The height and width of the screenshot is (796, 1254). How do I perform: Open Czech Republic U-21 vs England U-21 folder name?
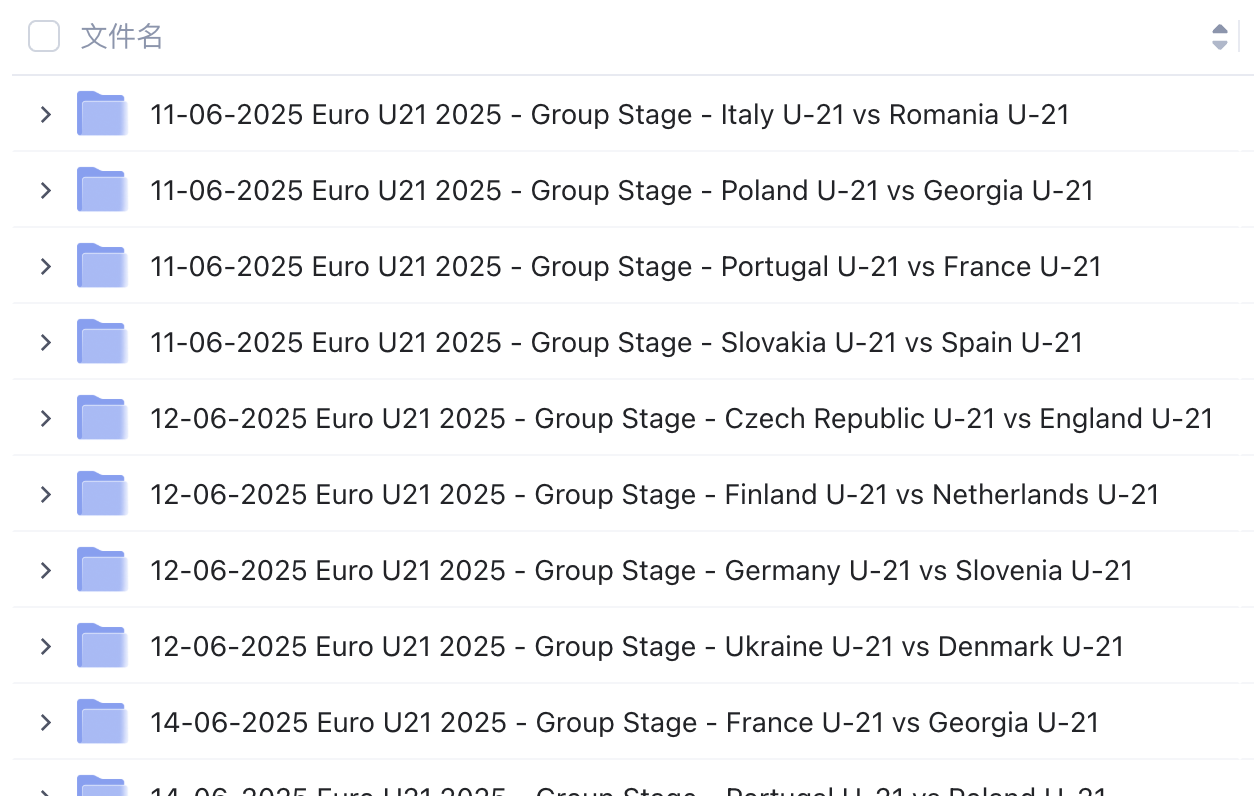(682, 419)
